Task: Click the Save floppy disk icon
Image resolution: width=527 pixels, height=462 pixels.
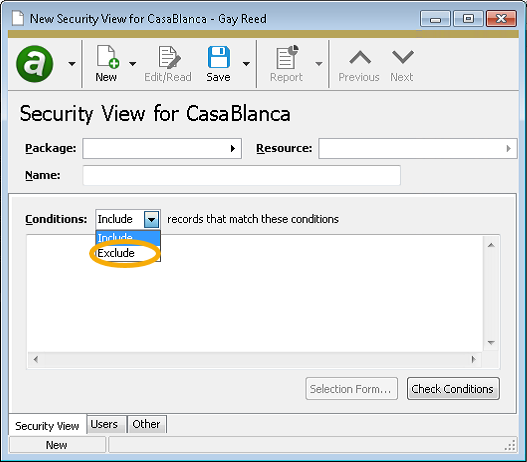Action: [x=219, y=57]
